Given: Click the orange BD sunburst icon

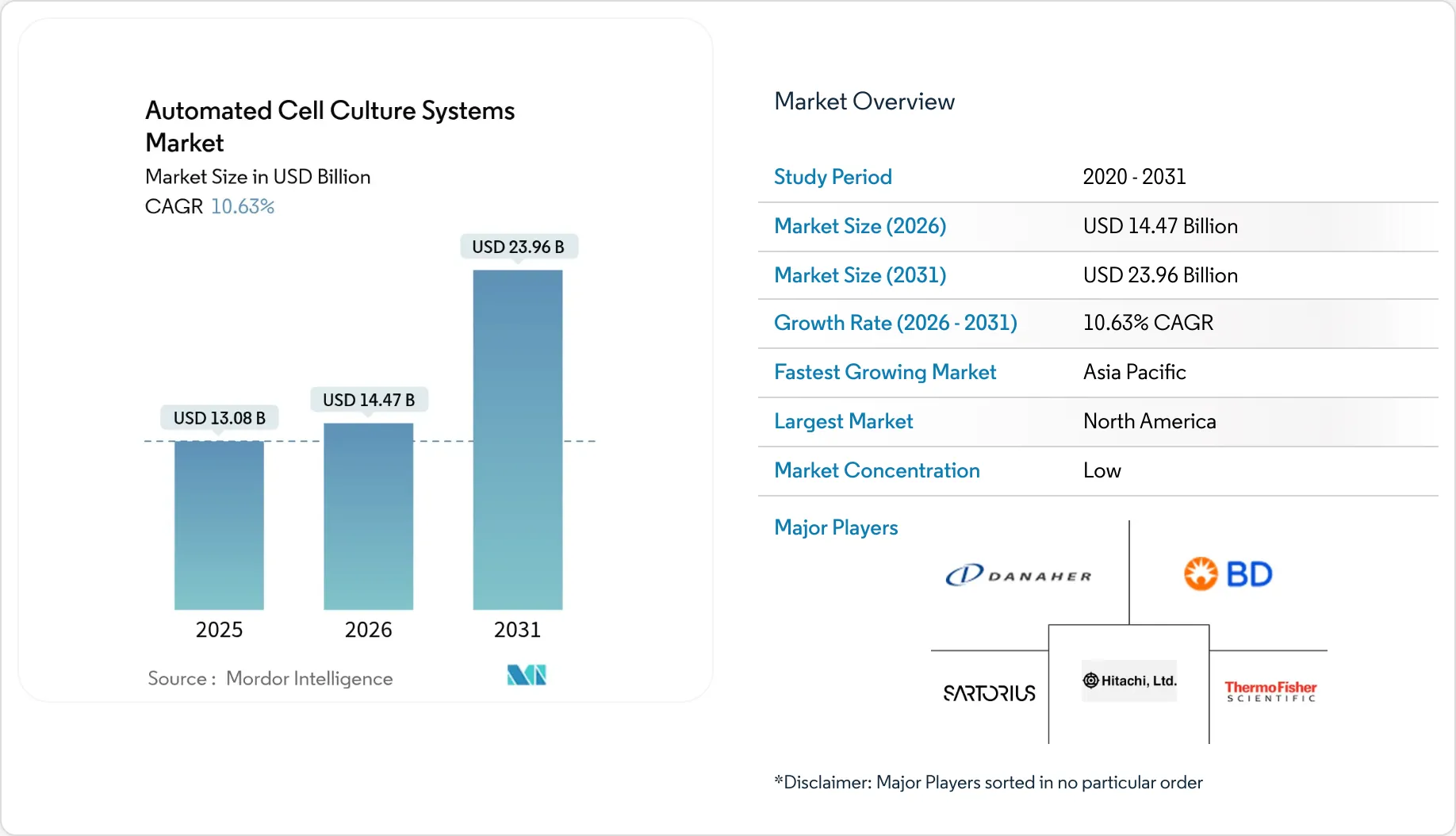Looking at the screenshot, I should 1199,573.
